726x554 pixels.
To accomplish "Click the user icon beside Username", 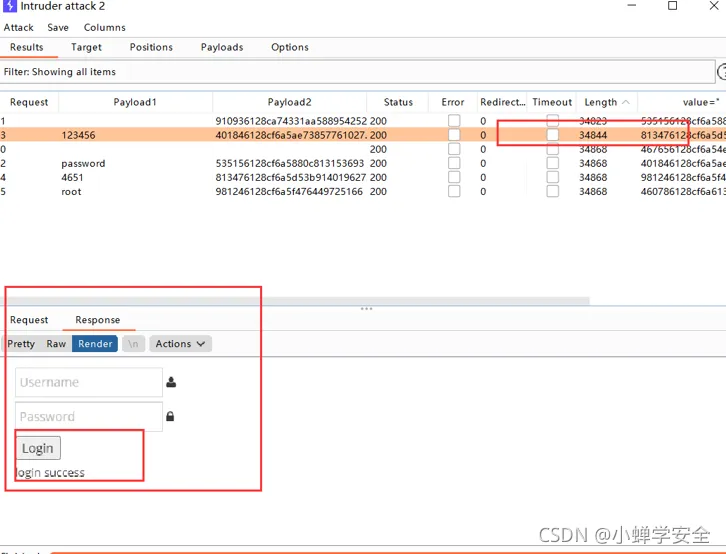I will 171,382.
